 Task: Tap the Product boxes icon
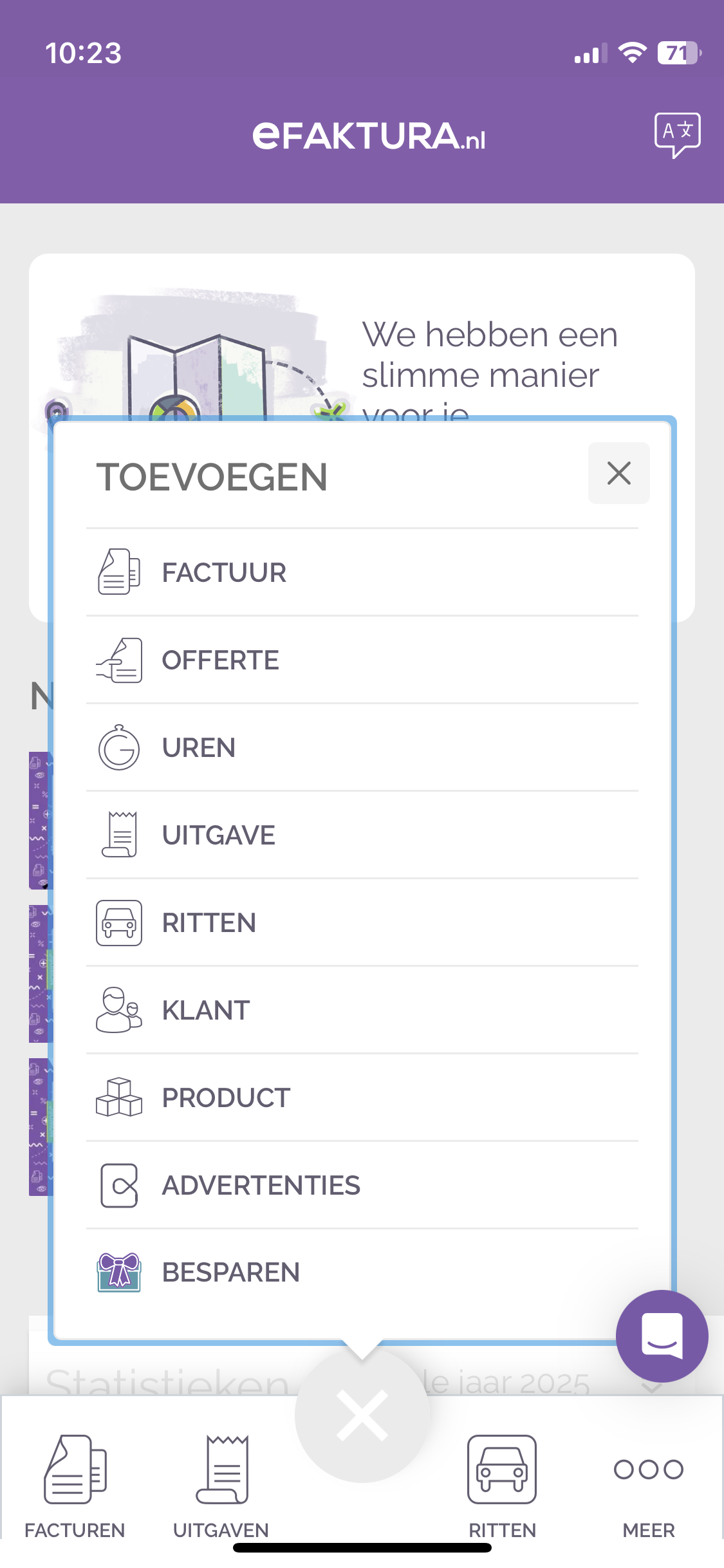tap(119, 1097)
